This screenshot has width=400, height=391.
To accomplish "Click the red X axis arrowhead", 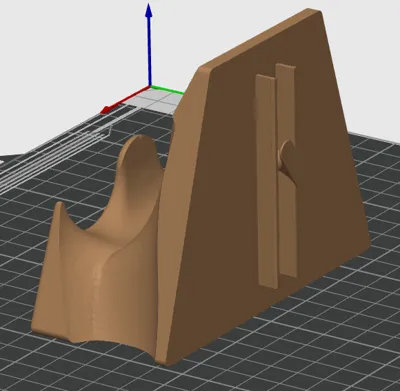I will click(x=107, y=110).
